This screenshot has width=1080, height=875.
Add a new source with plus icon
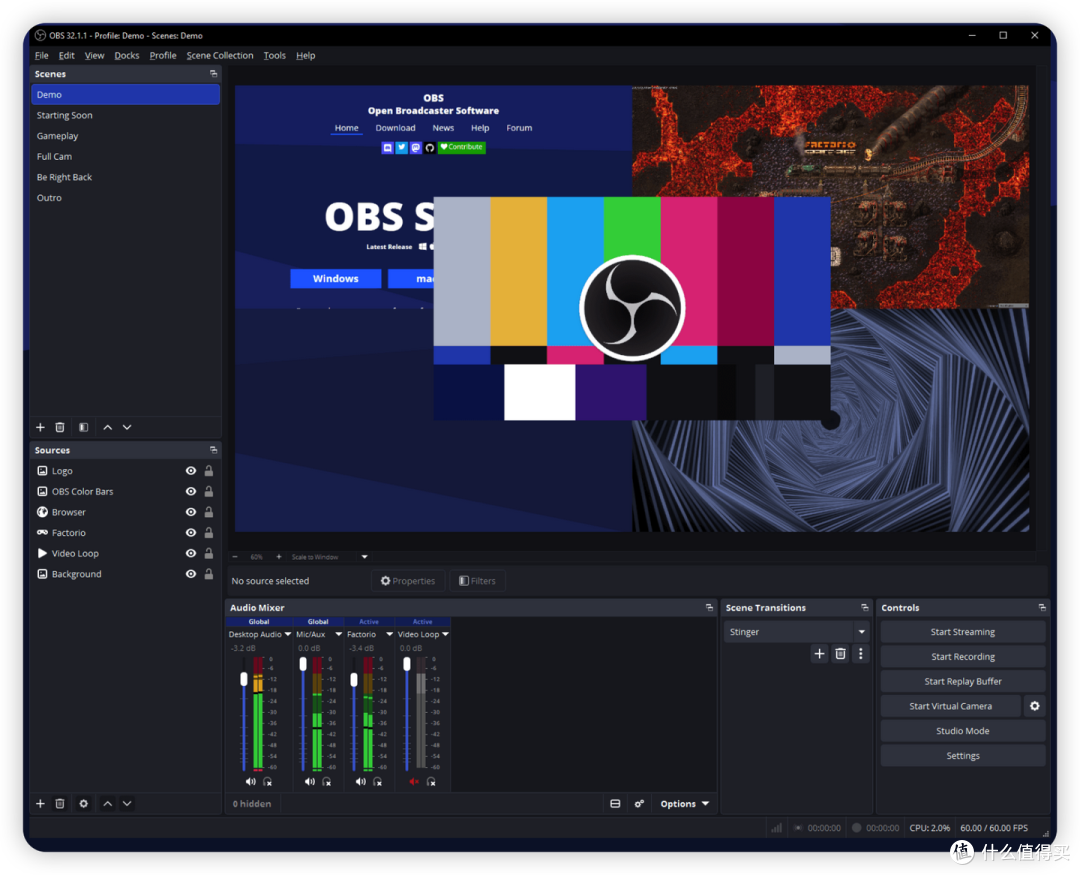pyautogui.click(x=40, y=803)
